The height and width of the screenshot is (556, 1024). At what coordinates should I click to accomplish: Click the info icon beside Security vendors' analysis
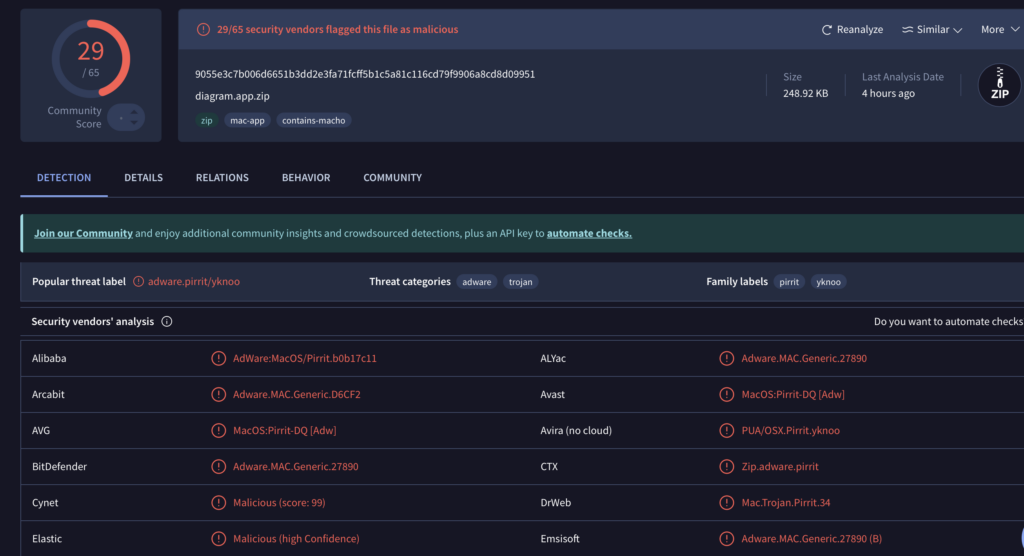click(167, 322)
